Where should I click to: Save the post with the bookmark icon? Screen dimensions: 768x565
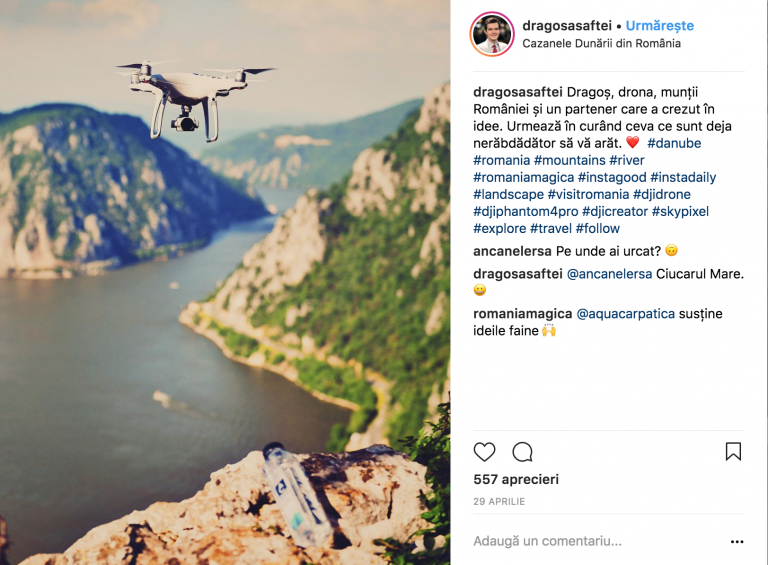point(733,451)
